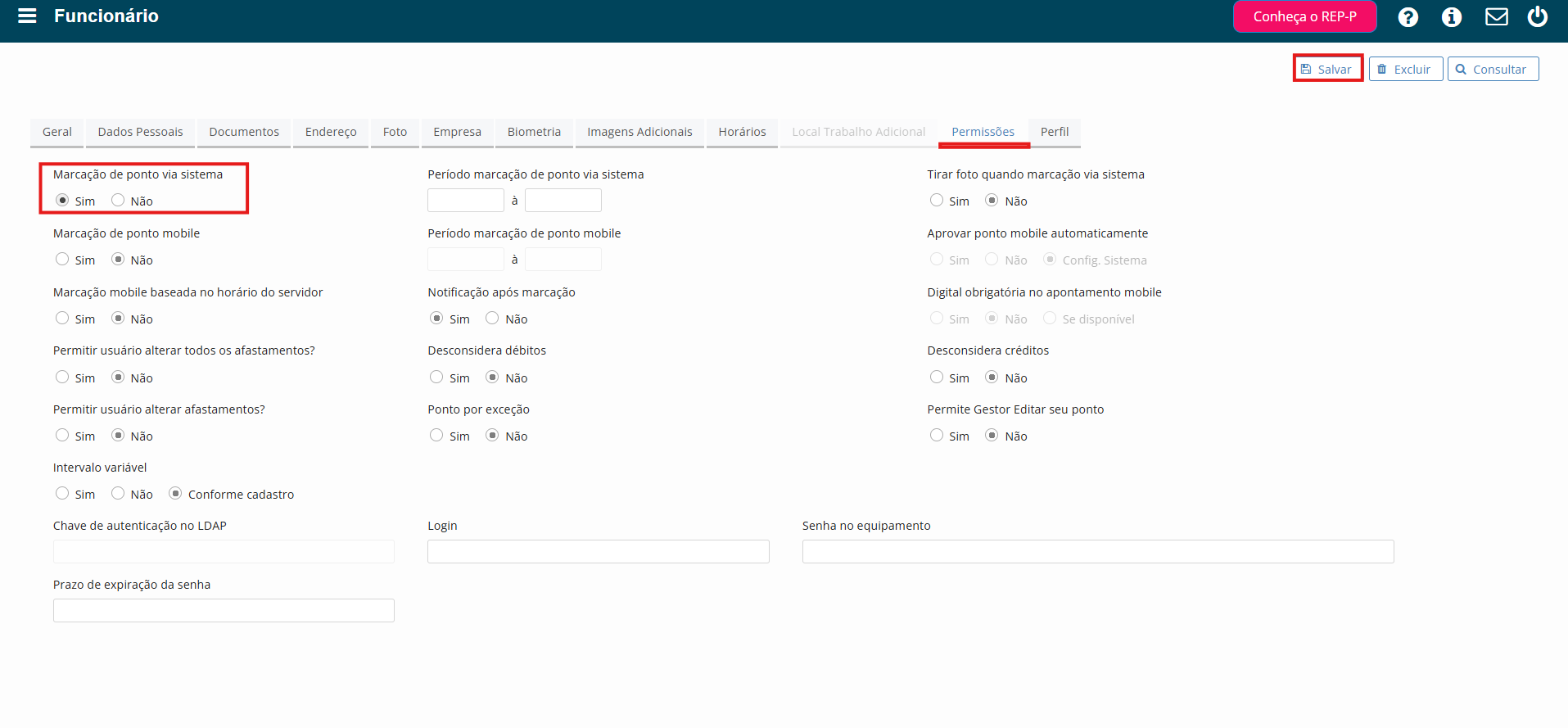Focus the Chave de autenticação no LDAP field
This screenshot has height=728, width=1568.
tap(224, 551)
